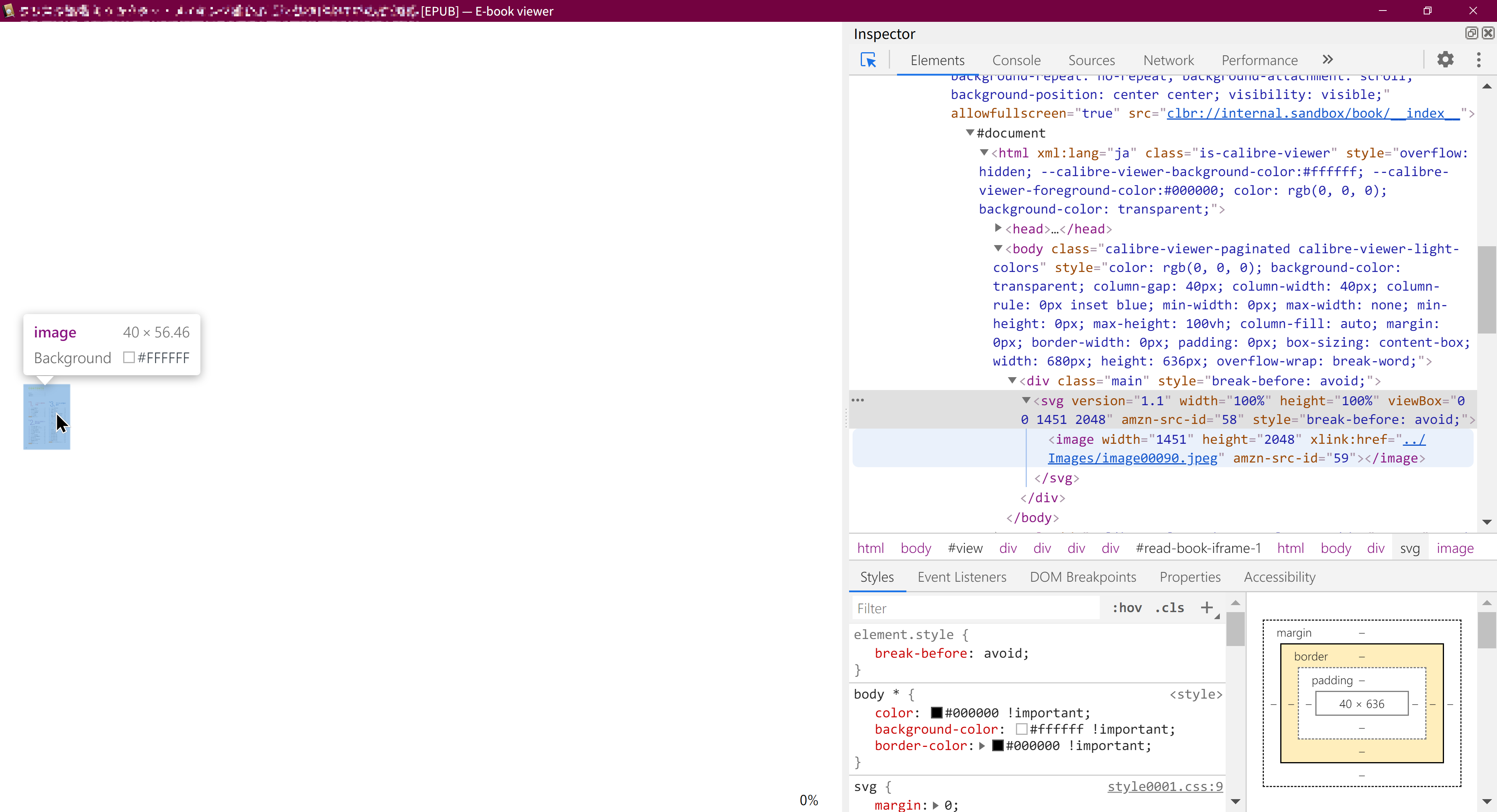1497x812 pixels.
Task: Switch to the Console tab
Action: [x=1016, y=60]
